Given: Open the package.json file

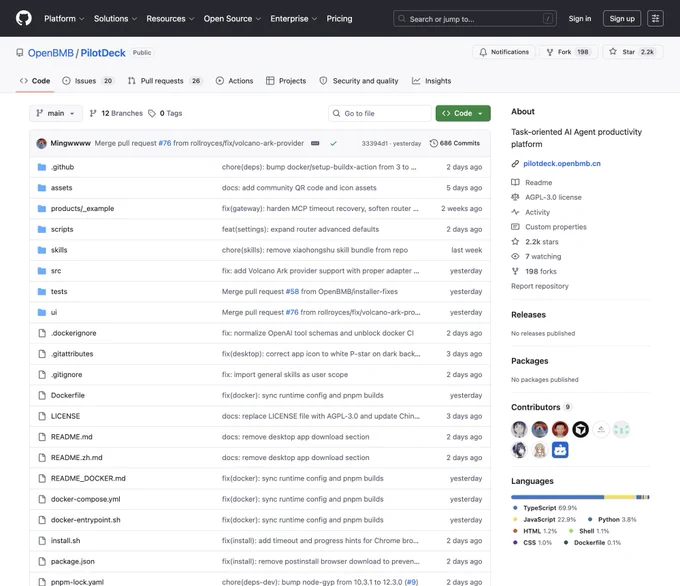Looking at the screenshot, I should (73, 562).
